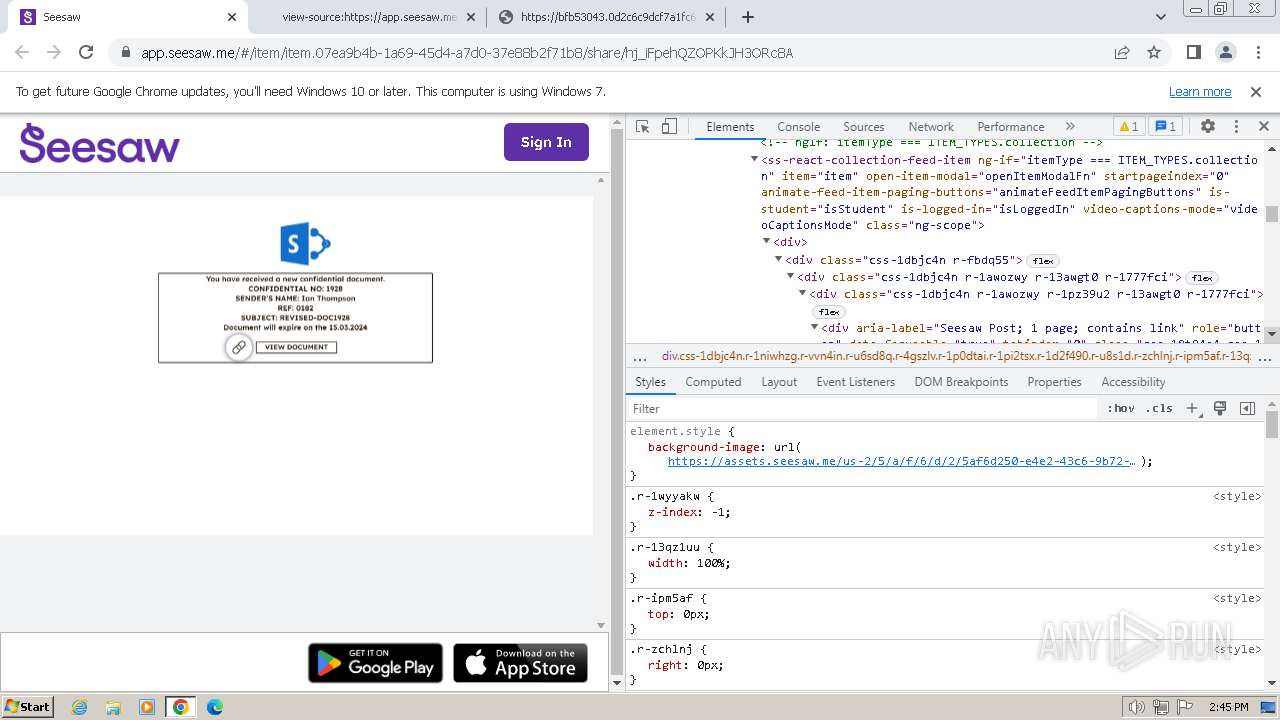
Task: Toggle device toolbar in DevTools
Action: 669,127
